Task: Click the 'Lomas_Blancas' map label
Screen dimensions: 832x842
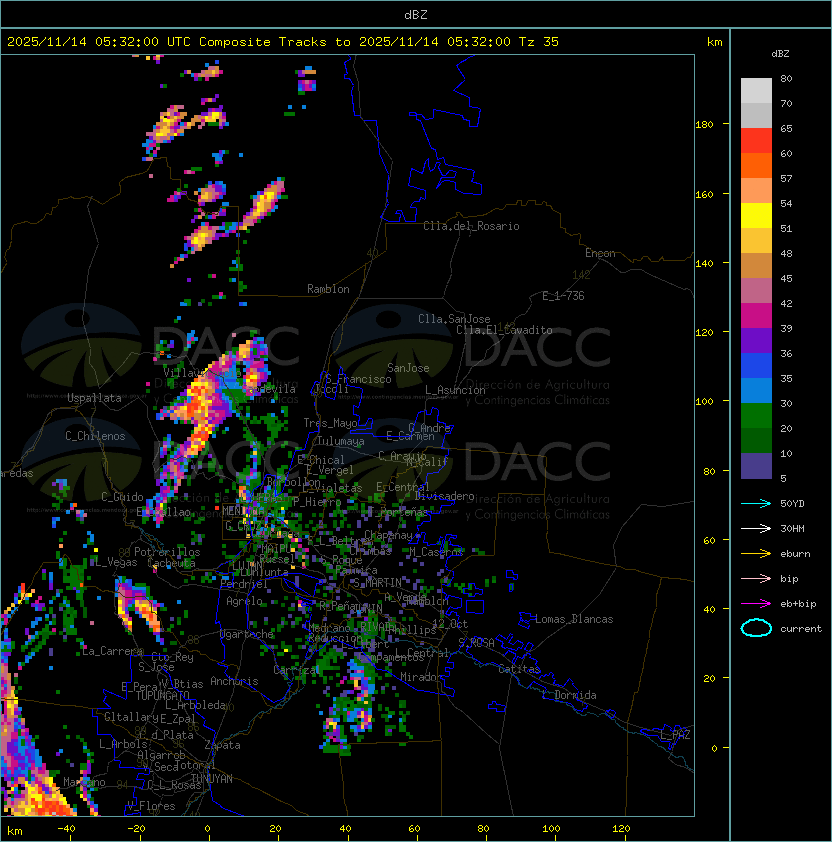Action: click(x=574, y=619)
